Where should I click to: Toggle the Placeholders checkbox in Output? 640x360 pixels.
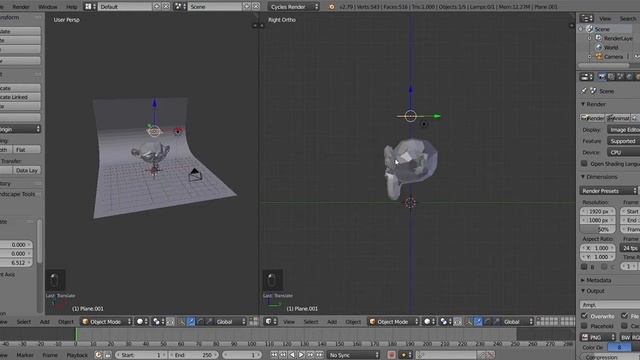pos(584,326)
